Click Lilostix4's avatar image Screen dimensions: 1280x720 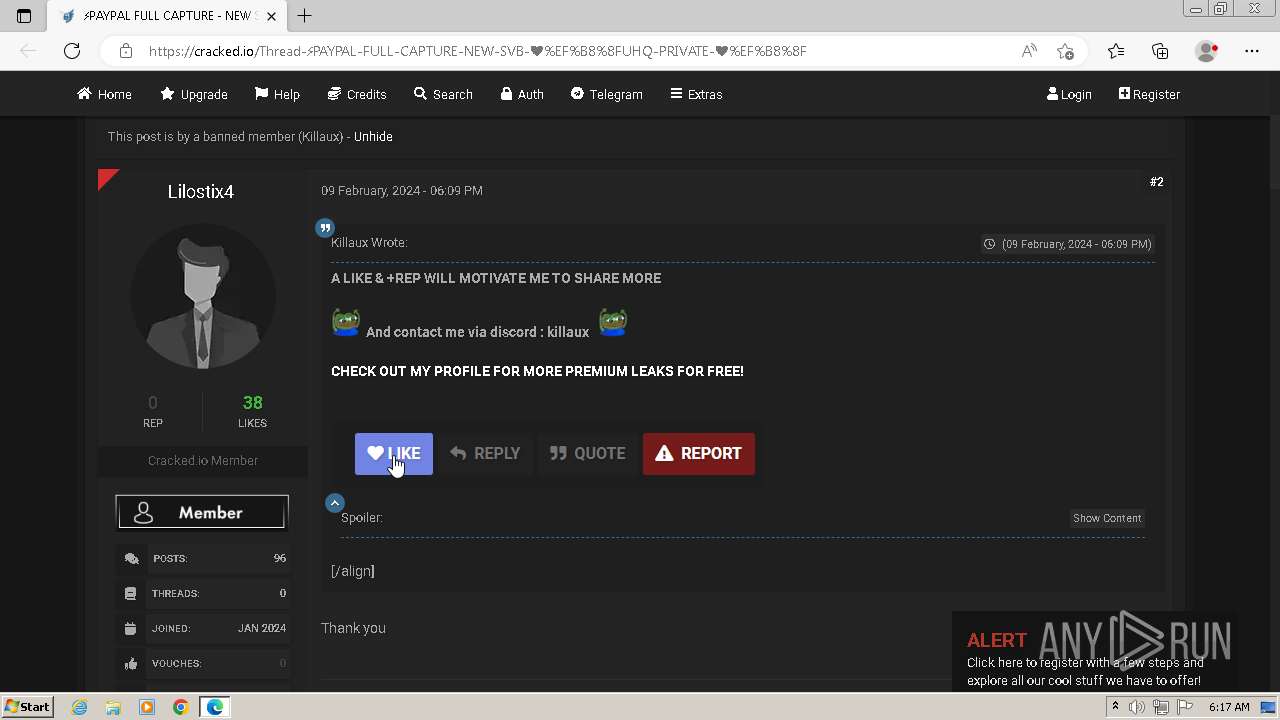(203, 296)
